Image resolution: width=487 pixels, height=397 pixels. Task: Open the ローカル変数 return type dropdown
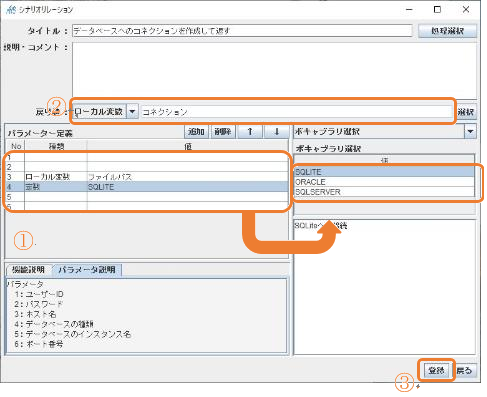coord(132,112)
